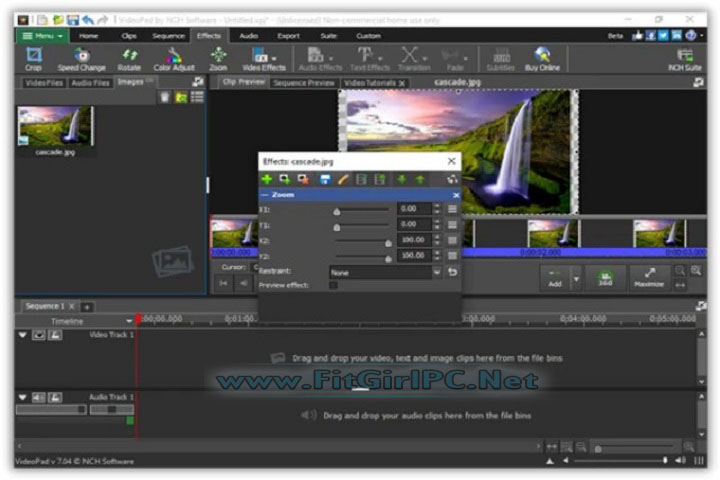Open the Sequence Preview tab

[x=303, y=83]
